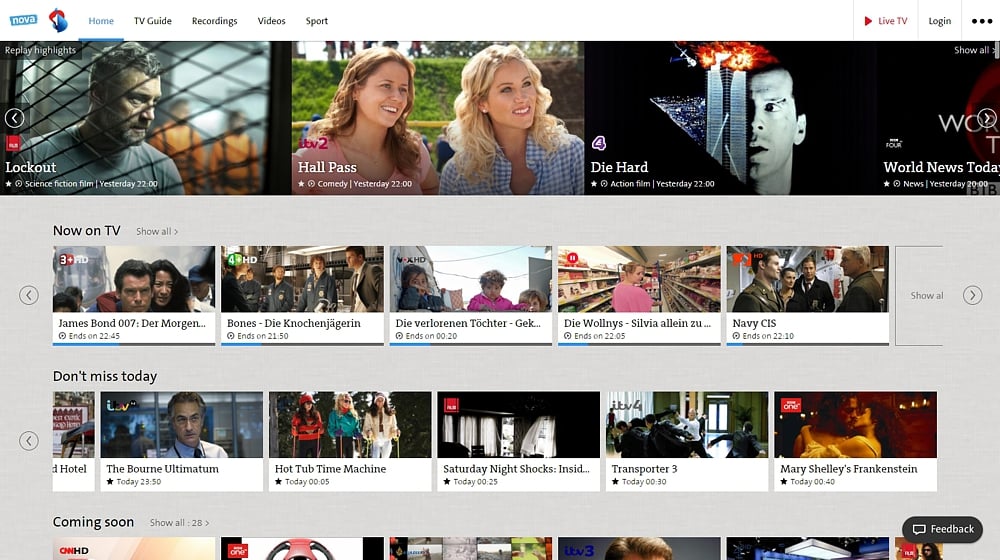Open The Bourne Ultimatum thumbnail
Viewport: 1000px width, 560px height.
coord(182,425)
